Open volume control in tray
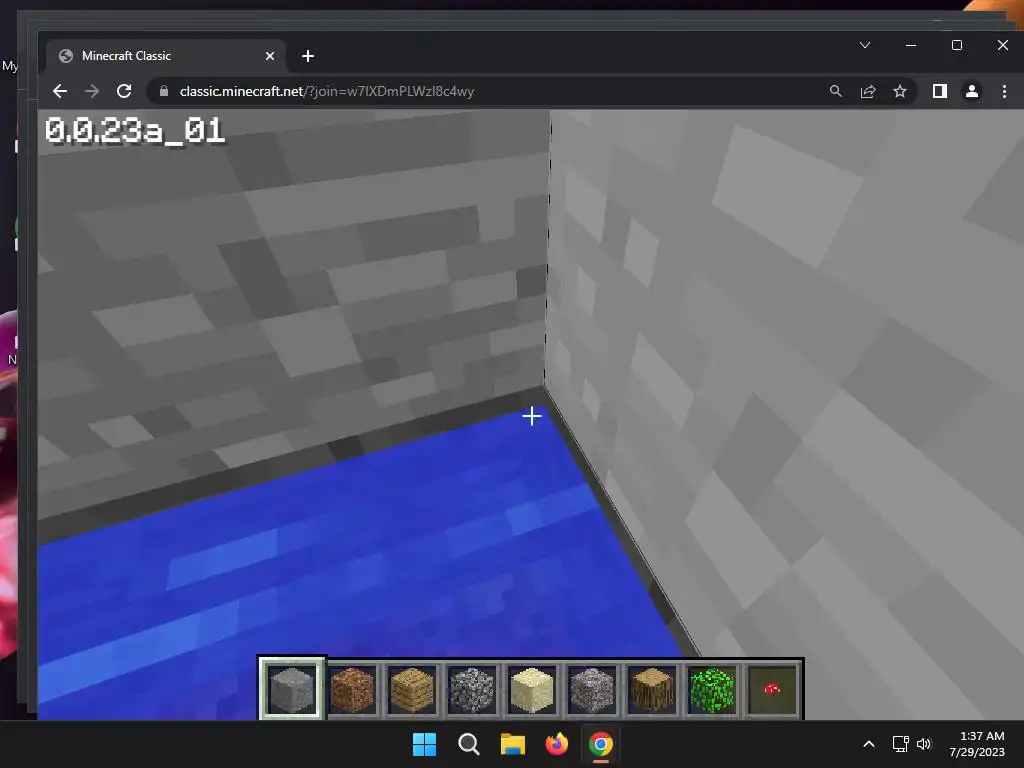 coord(923,744)
